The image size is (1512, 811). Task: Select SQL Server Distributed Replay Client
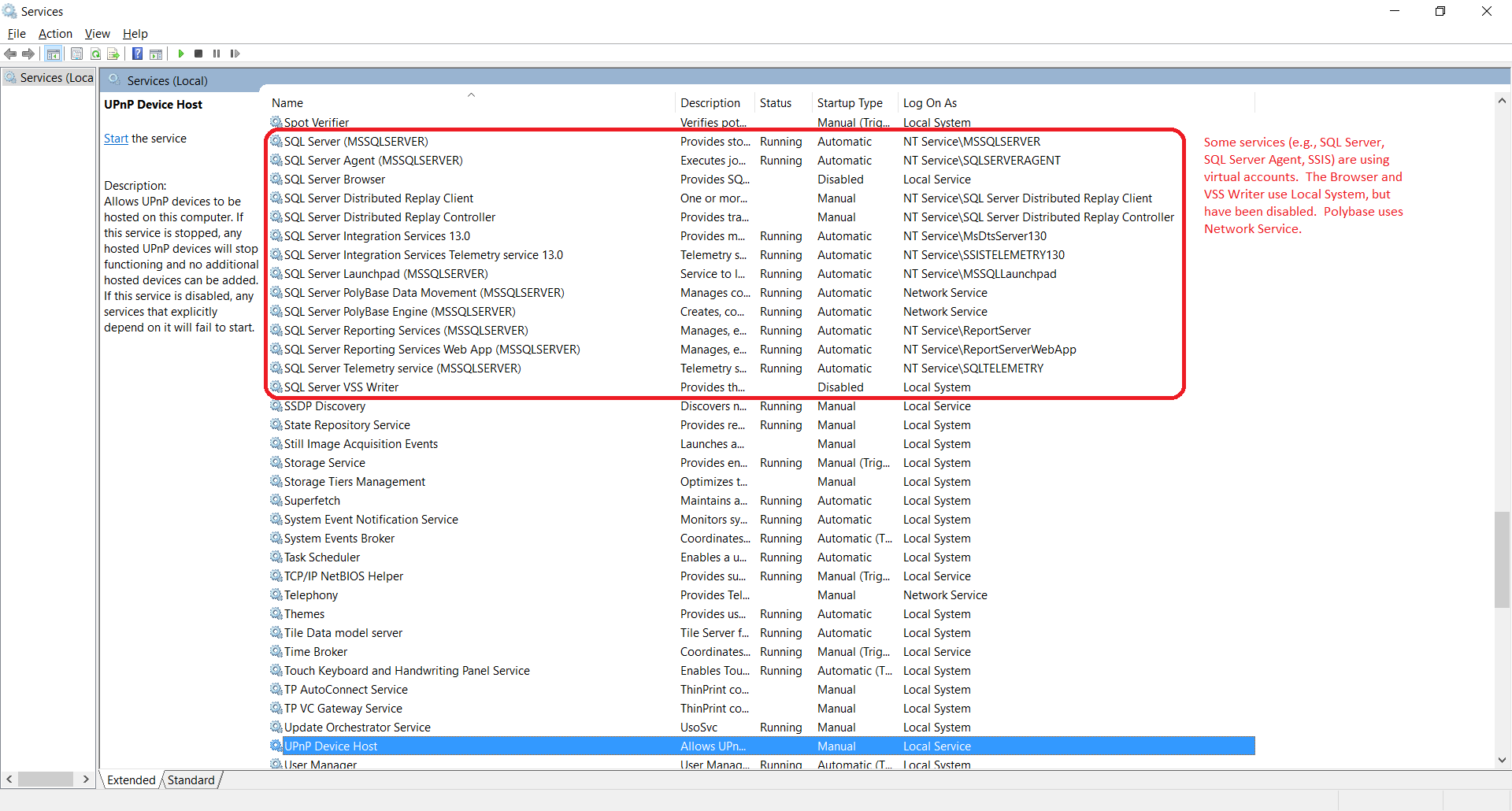click(762, 198)
